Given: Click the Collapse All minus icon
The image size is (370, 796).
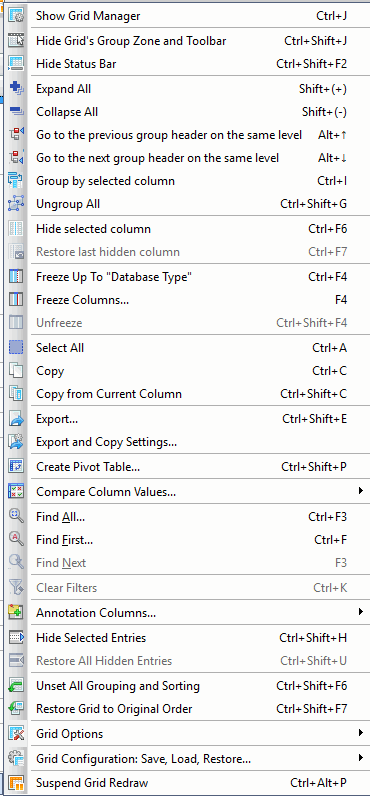Looking at the screenshot, I should pos(16,112).
